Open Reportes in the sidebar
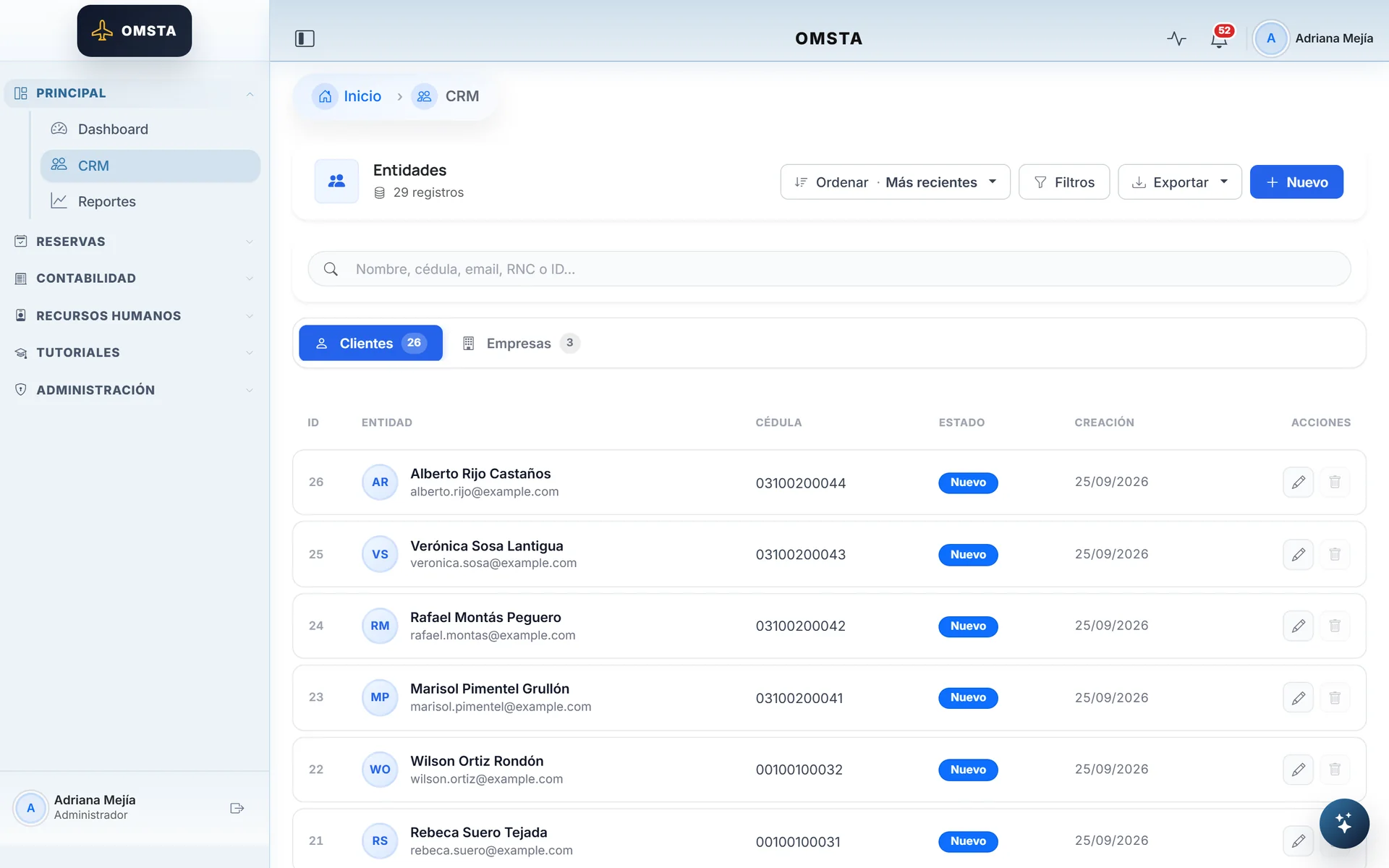The image size is (1389, 868). (150, 202)
